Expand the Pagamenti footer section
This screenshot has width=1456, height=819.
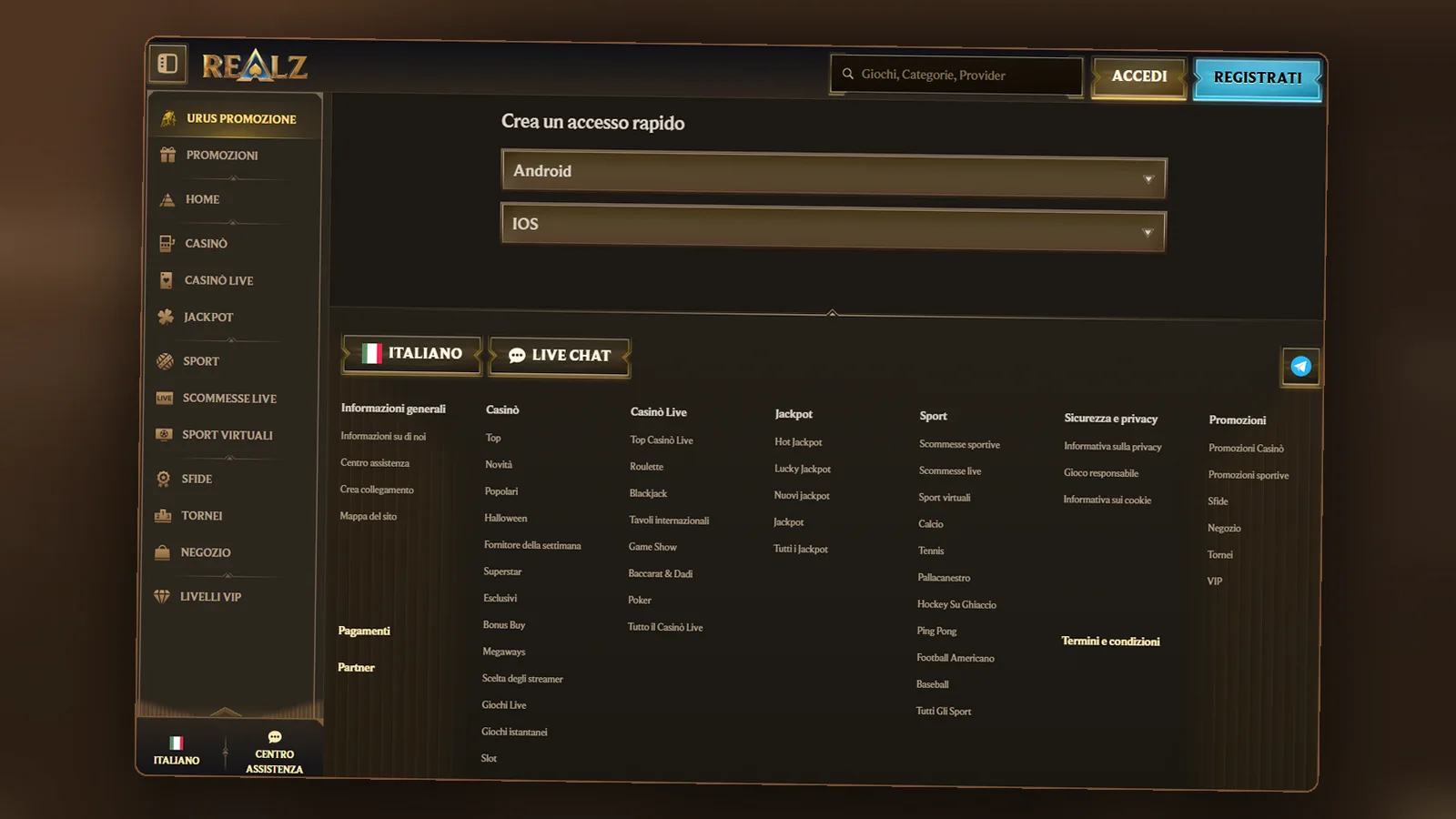click(364, 631)
